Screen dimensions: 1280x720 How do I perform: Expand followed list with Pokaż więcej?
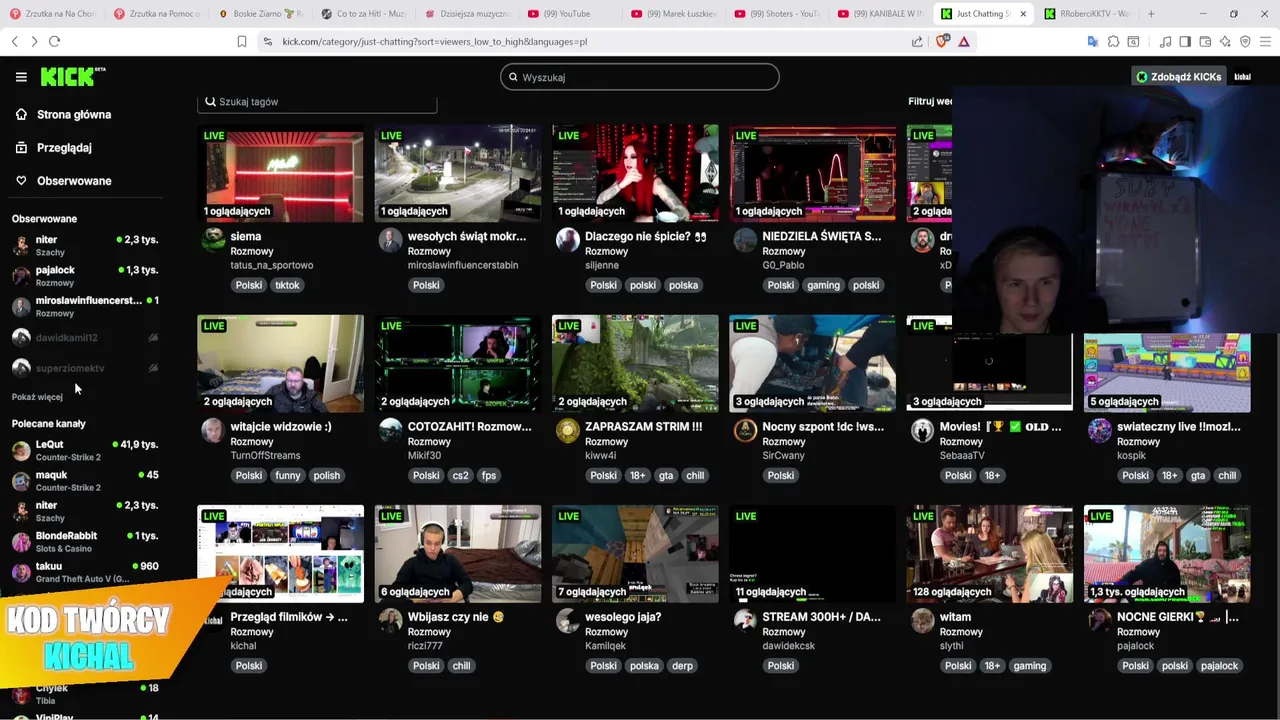[x=37, y=397]
